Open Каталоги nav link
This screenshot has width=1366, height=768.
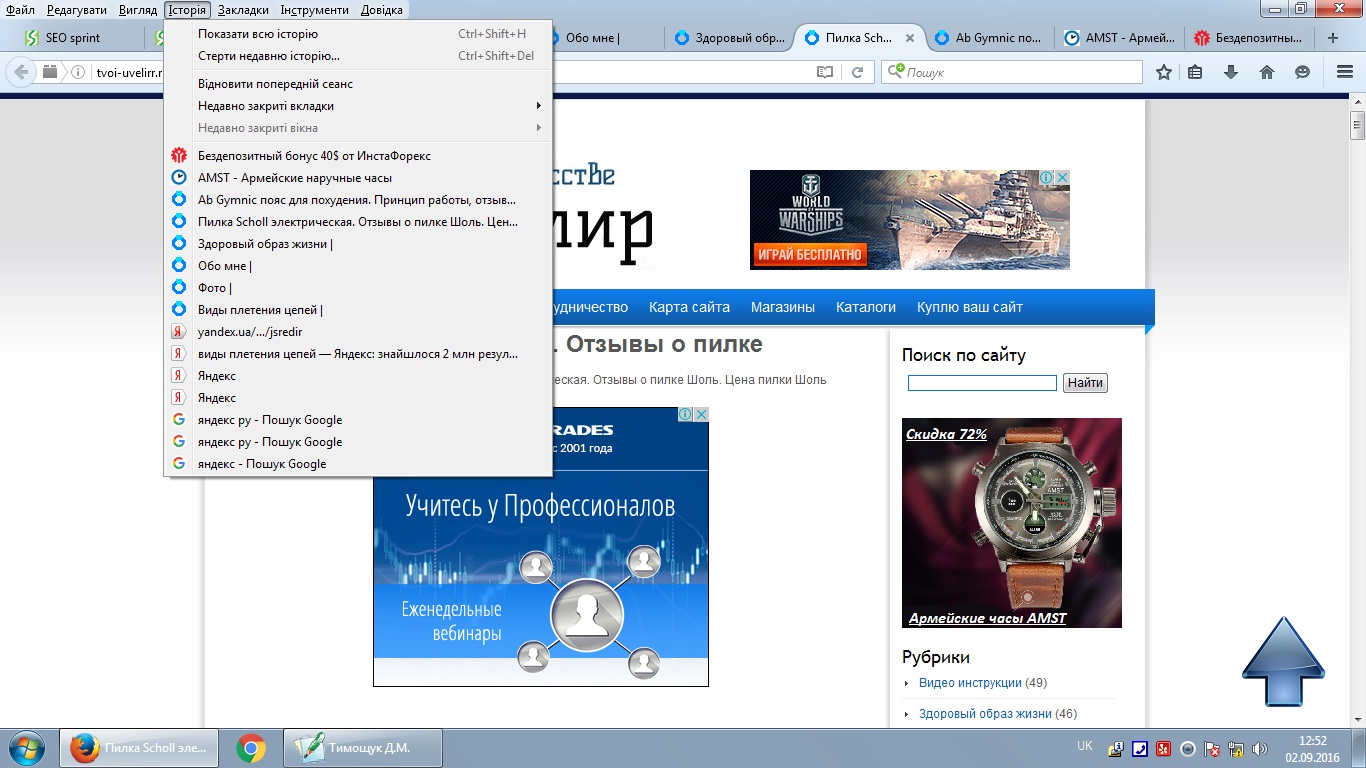coord(866,307)
